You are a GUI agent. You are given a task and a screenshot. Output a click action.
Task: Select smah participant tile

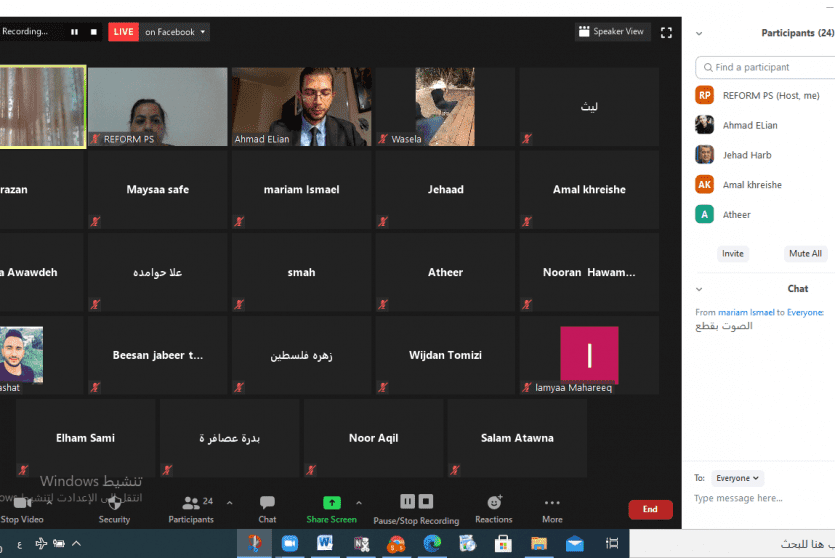[301, 273]
